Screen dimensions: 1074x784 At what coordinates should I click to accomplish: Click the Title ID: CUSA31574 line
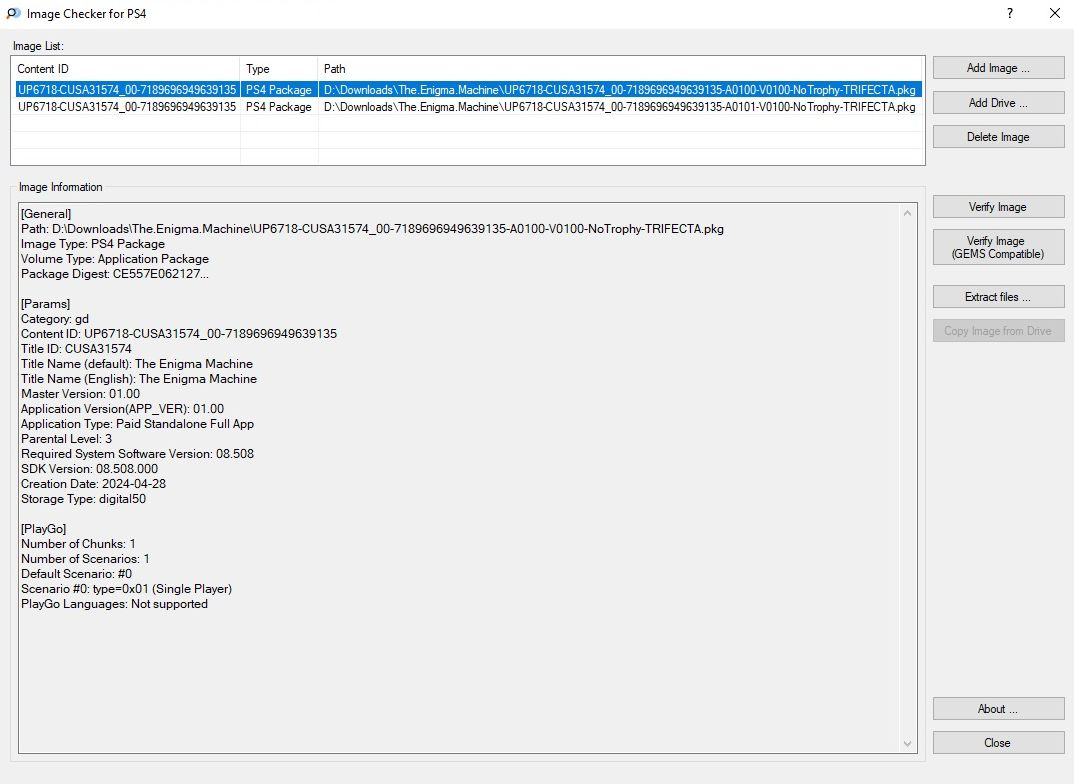point(76,349)
